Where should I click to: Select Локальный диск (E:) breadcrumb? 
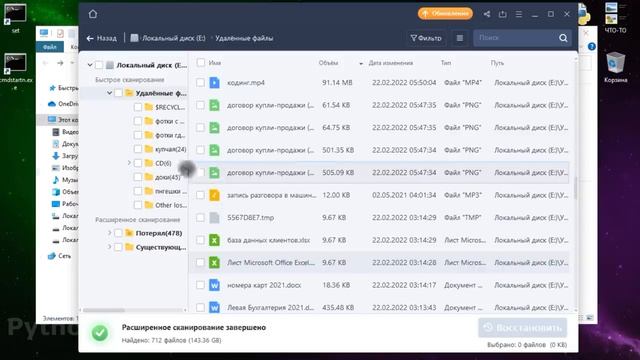168,38
